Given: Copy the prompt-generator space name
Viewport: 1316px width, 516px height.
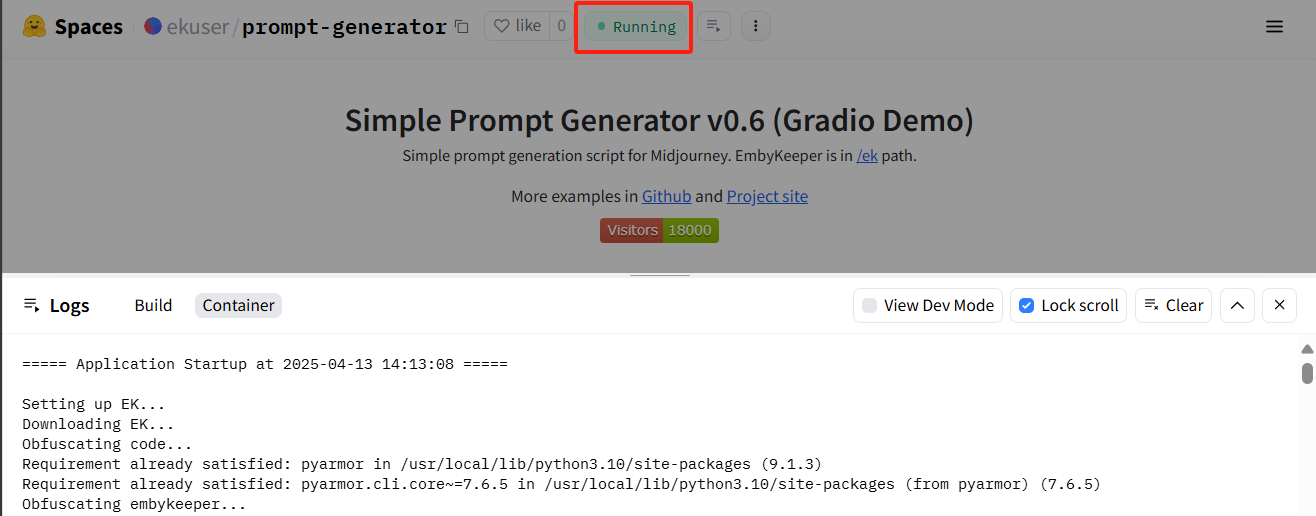Looking at the screenshot, I should [461, 27].
